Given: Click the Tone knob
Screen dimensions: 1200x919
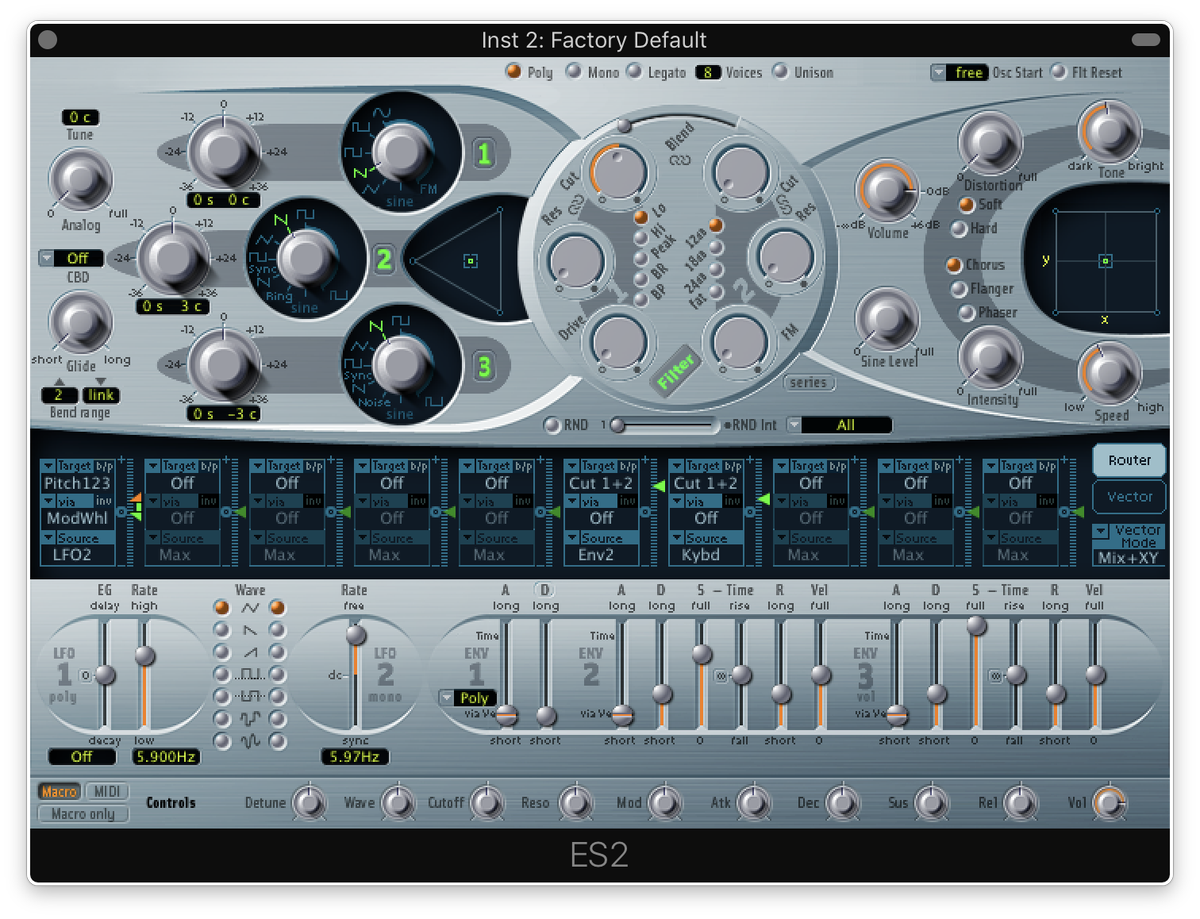Looking at the screenshot, I should (x=1109, y=131).
